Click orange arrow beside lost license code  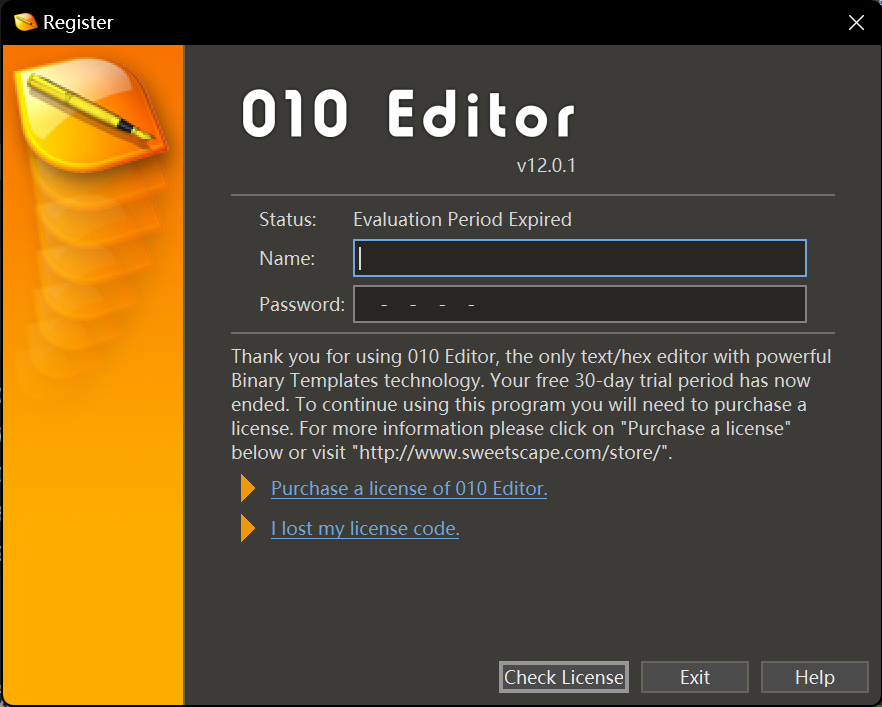pyautogui.click(x=248, y=528)
